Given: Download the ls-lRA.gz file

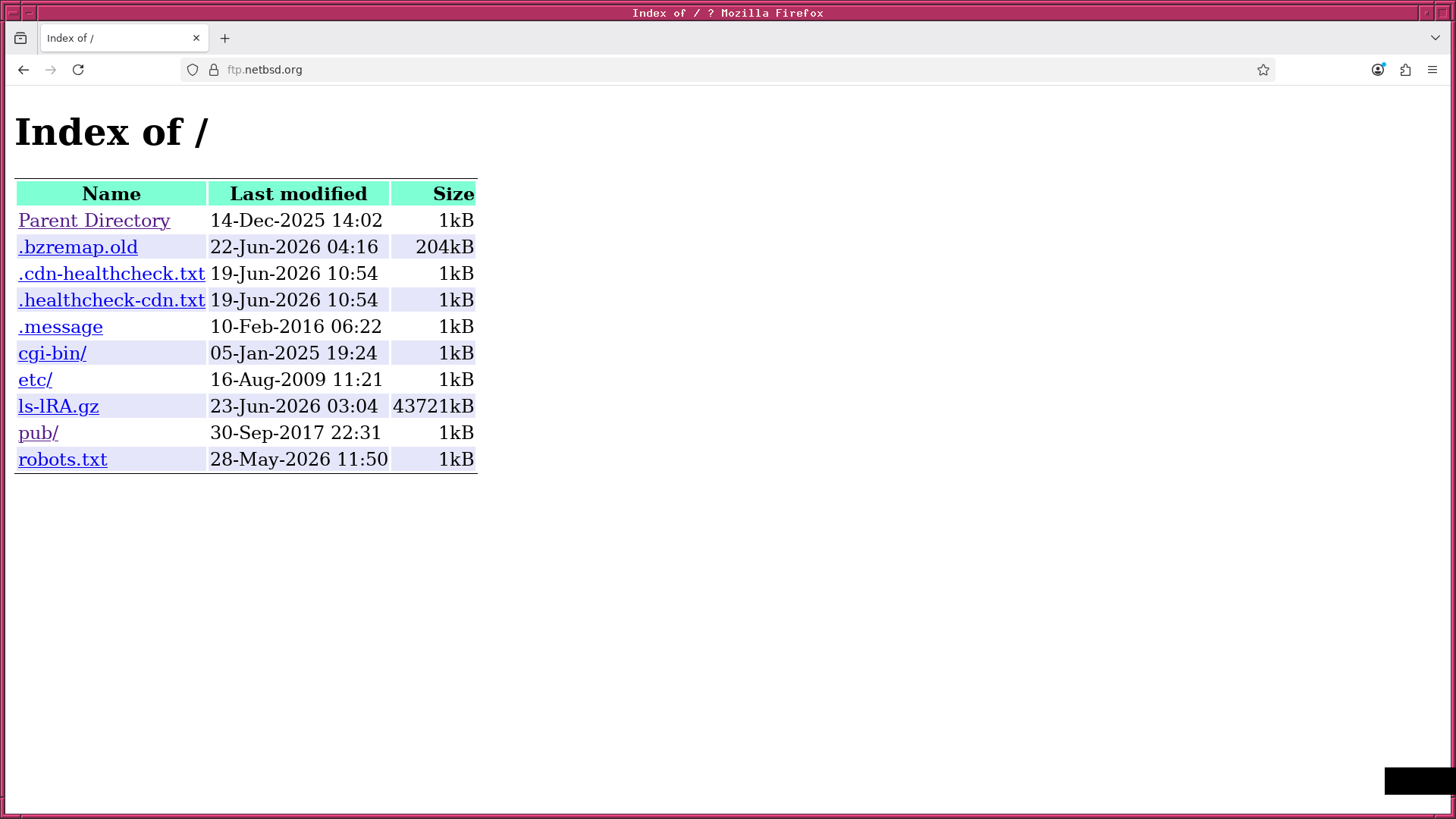Looking at the screenshot, I should [x=58, y=406].
